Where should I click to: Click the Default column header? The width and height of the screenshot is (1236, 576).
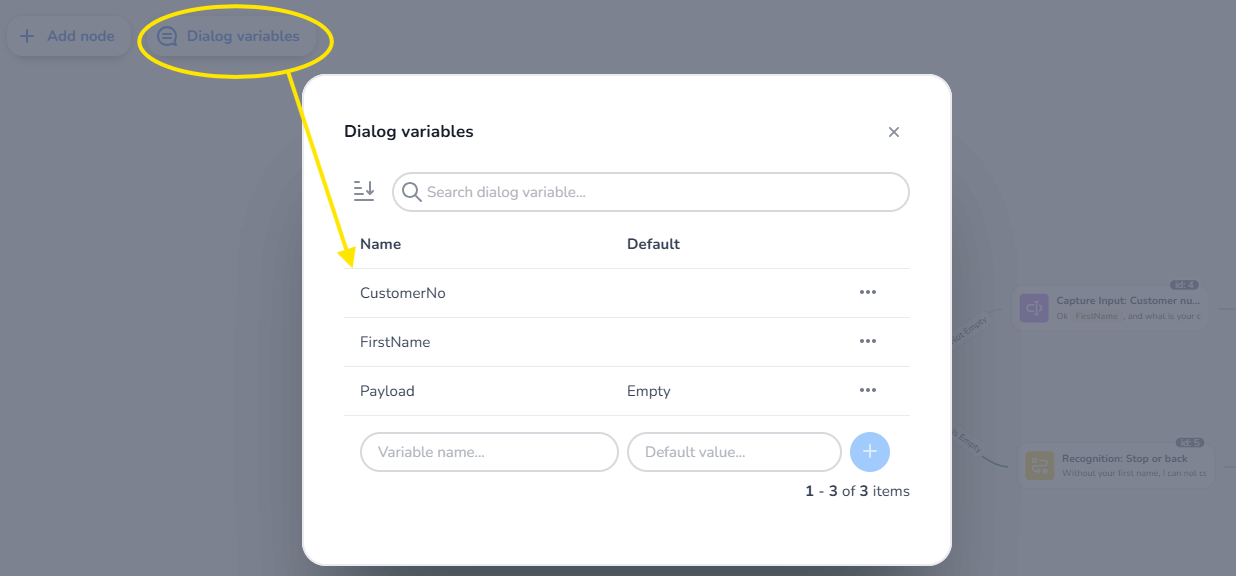pyautogui.click(x=653, y=244)
